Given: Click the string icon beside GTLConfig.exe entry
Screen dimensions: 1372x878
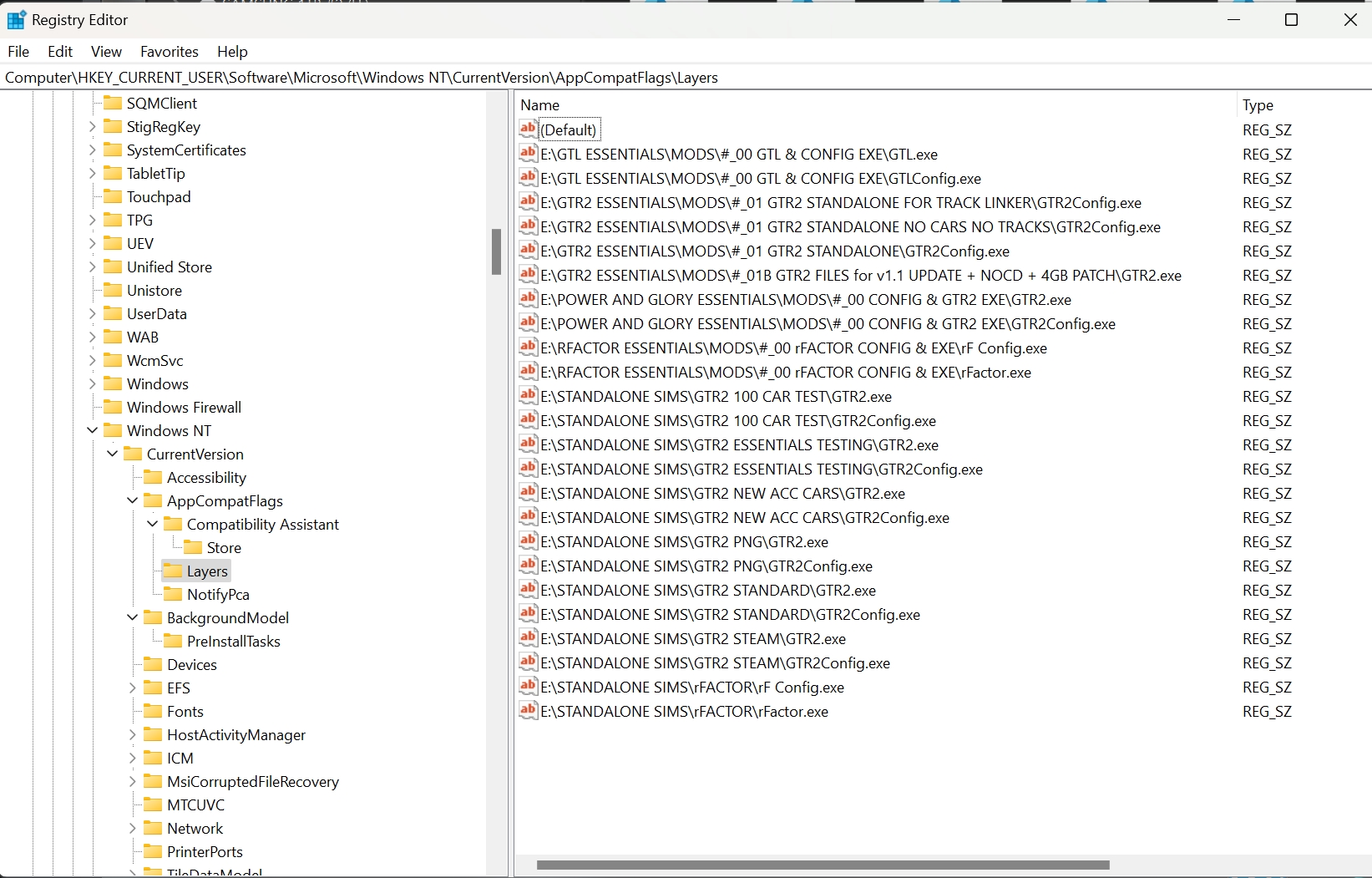Looking at the screenshot, I should coord(528,177).
